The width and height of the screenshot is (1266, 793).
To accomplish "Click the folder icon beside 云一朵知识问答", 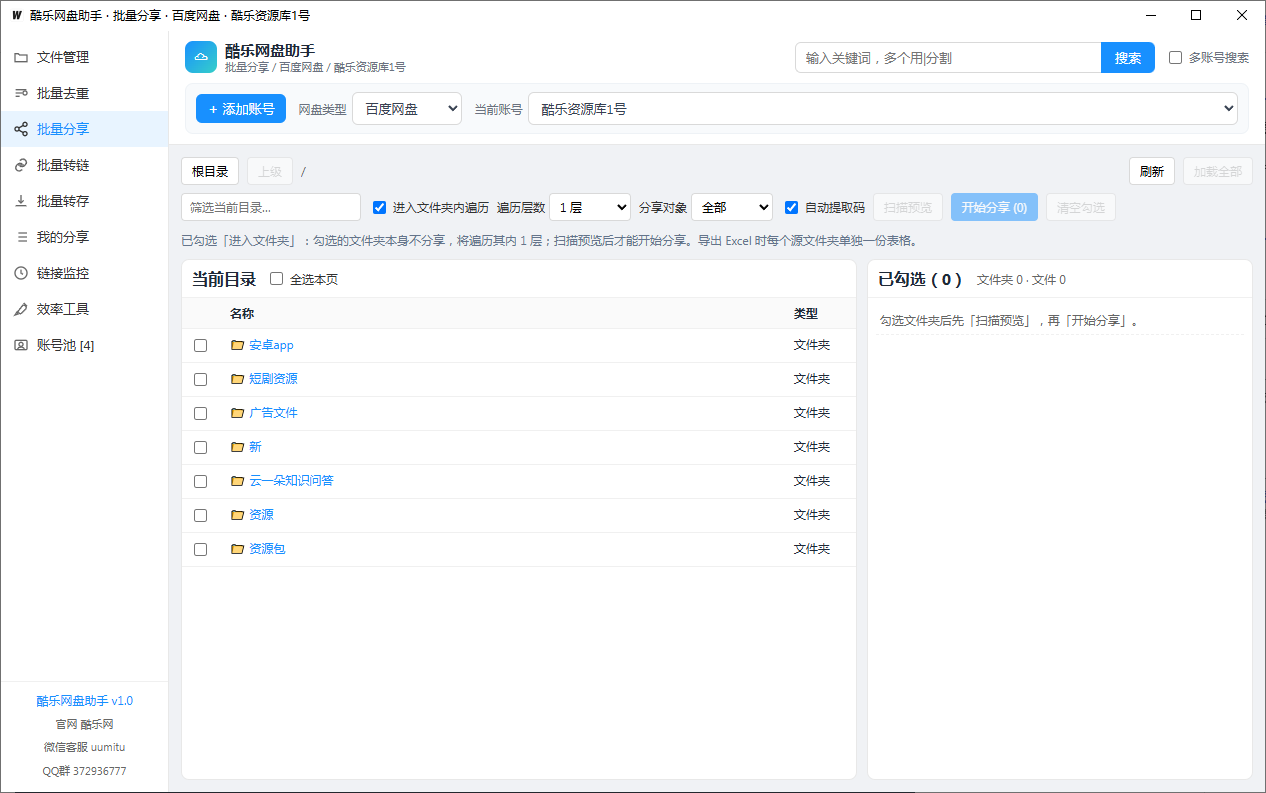I will coord(237,481).
